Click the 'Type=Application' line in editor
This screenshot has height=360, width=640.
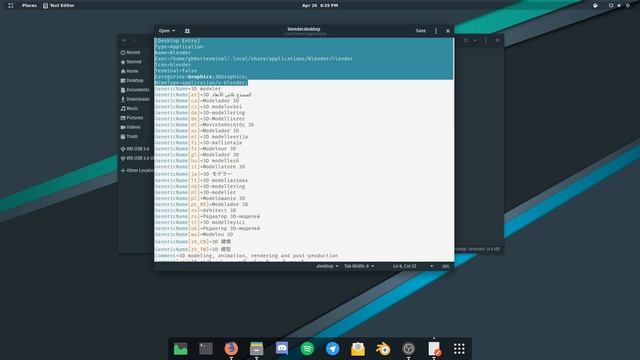click(179, 47)
